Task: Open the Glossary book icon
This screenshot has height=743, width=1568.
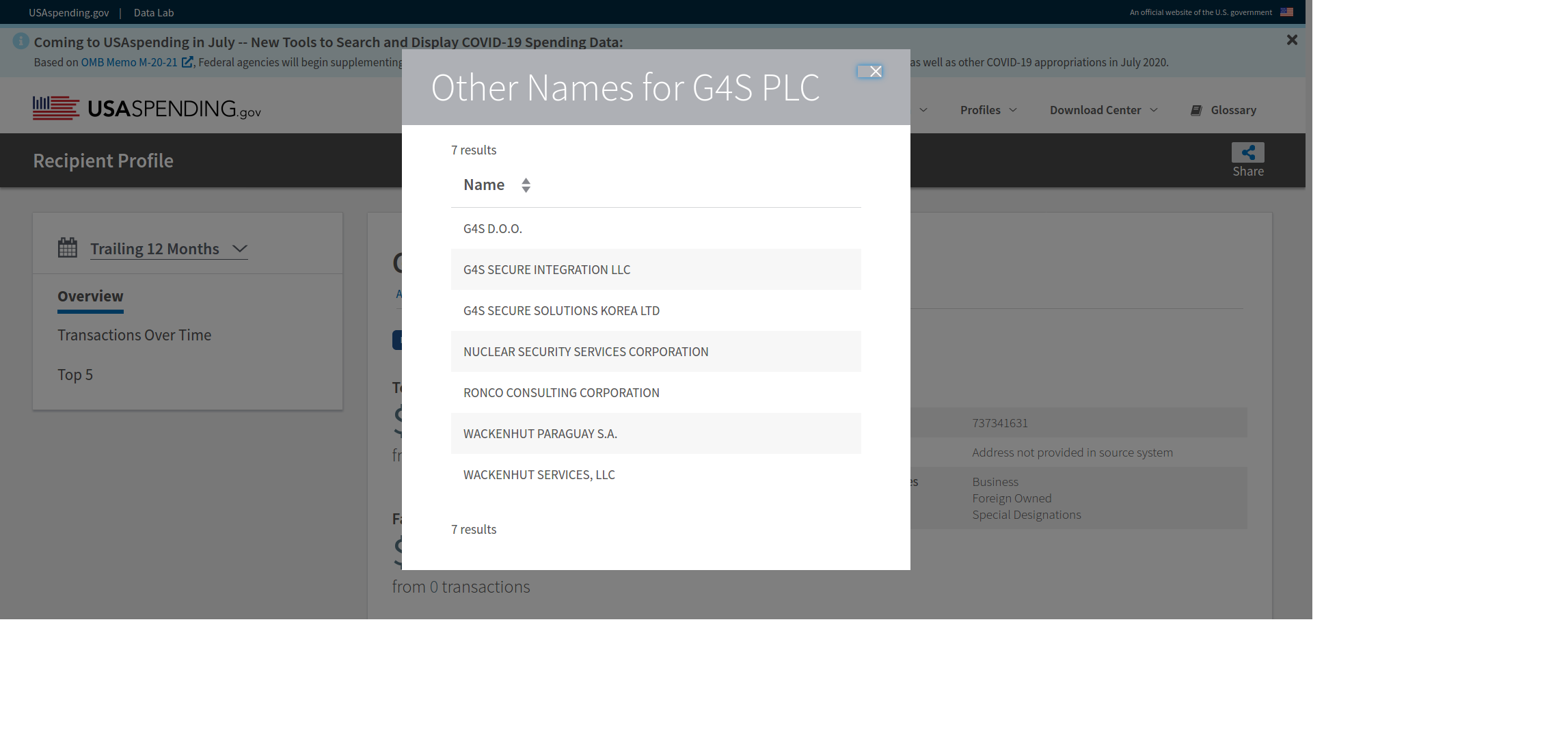Action: (1196, 110)
